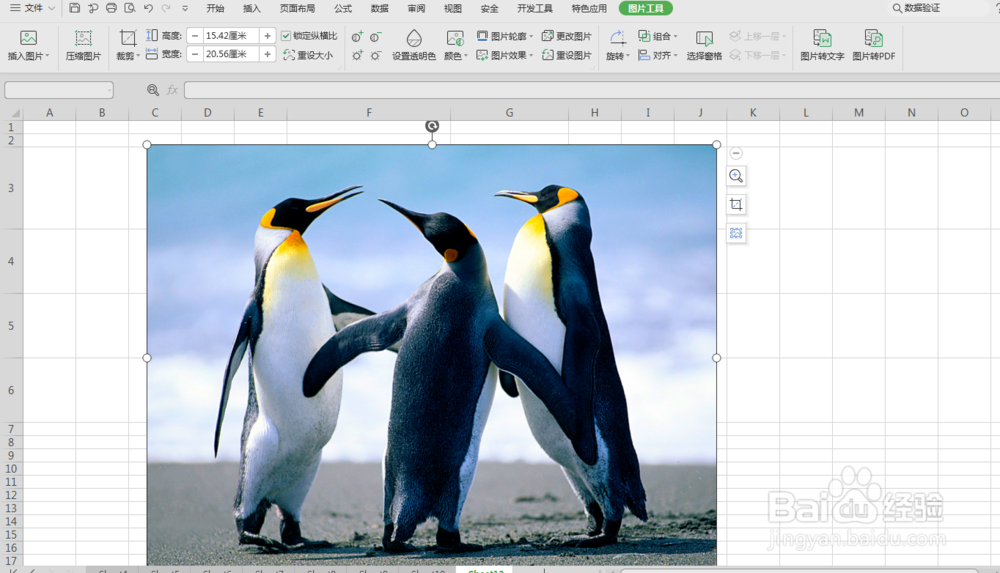The height and width of the screenshot is (573, 1000).
Task: Click the minus collapse icon beside picture
Action: (736, 153)
